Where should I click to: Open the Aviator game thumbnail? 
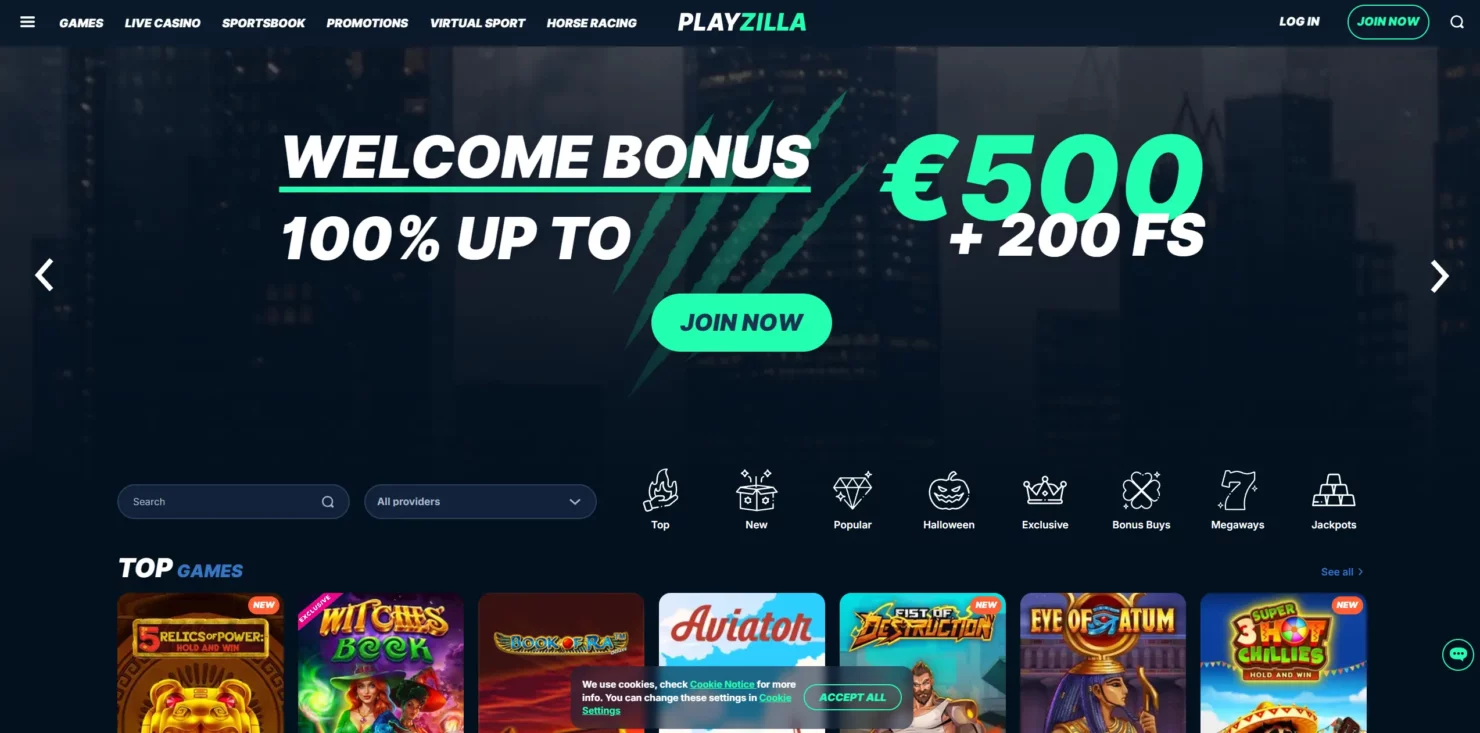click(x=742, y=662)
